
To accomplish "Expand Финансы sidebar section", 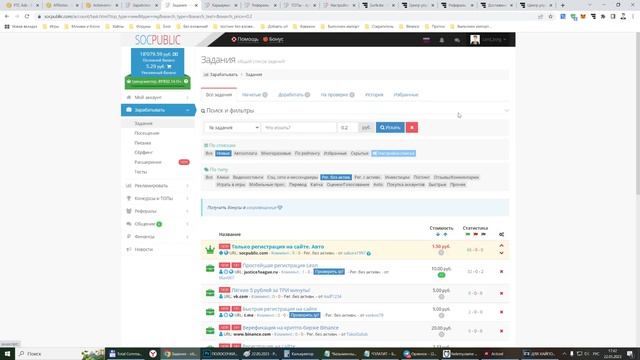I will click(158, 236).
